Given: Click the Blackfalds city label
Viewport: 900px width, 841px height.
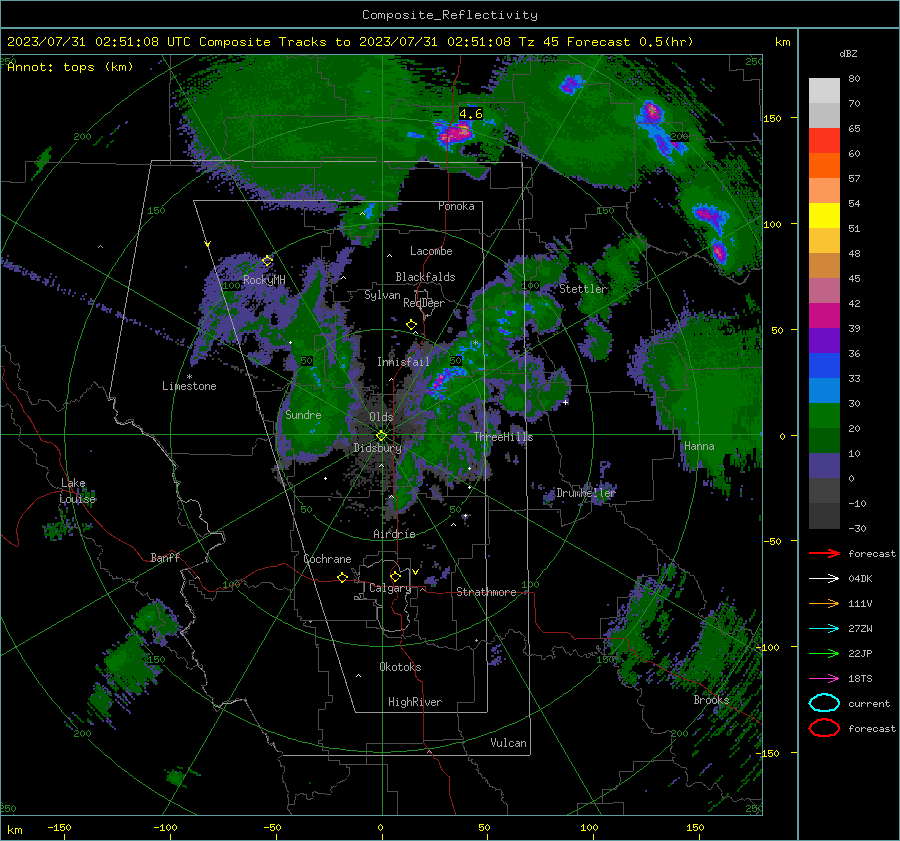Looking at the screenshot, I should pos(425,277).
